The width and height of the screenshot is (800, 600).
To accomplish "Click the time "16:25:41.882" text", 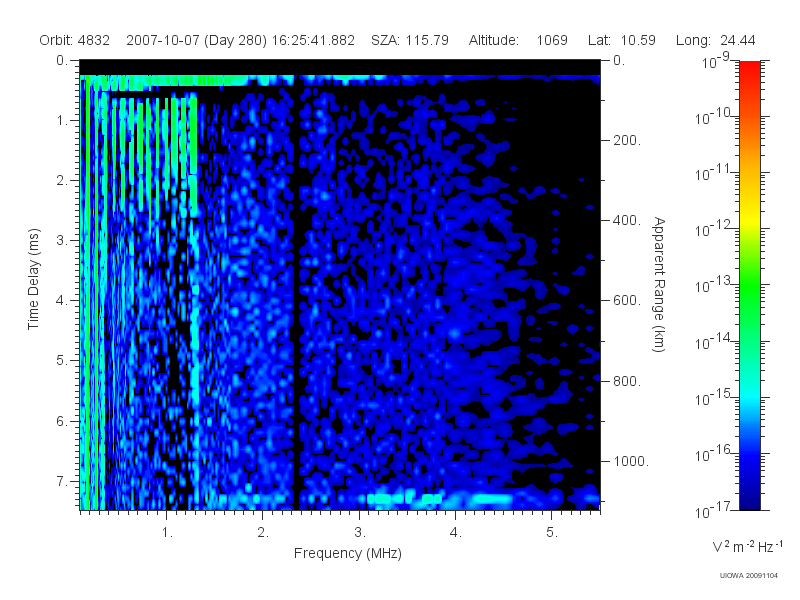I will 313,40.
